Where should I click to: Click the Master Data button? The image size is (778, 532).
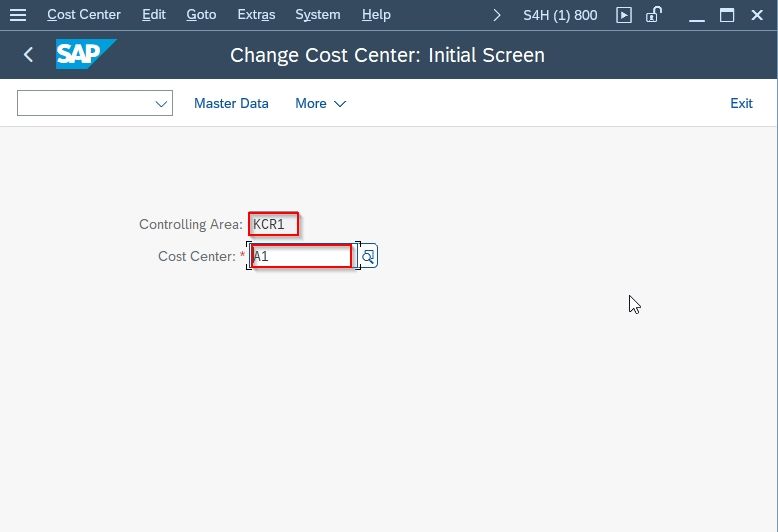231,103
